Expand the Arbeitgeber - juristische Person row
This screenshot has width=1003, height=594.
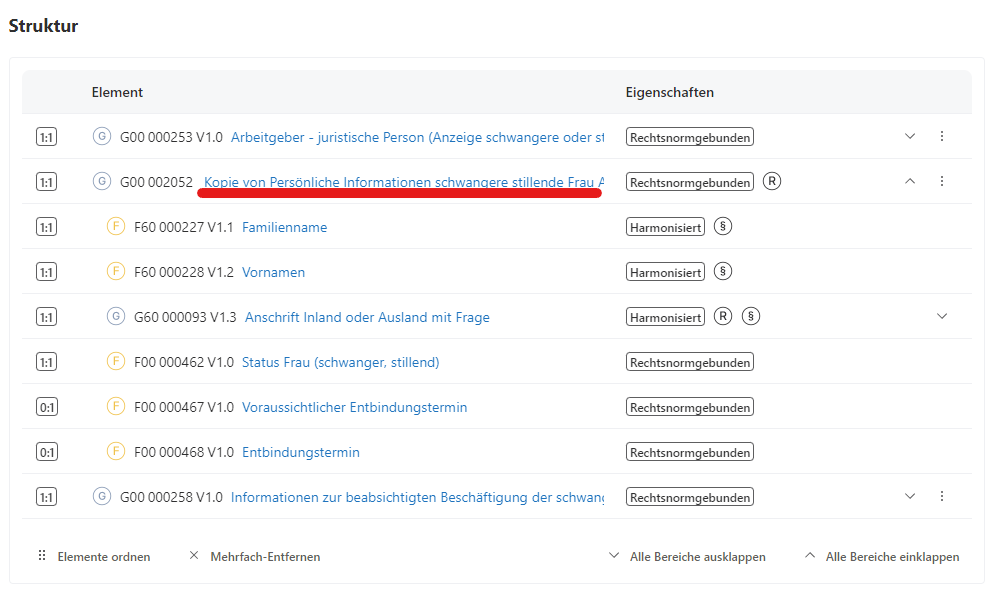pyautogui.click(x=910, y=136)
